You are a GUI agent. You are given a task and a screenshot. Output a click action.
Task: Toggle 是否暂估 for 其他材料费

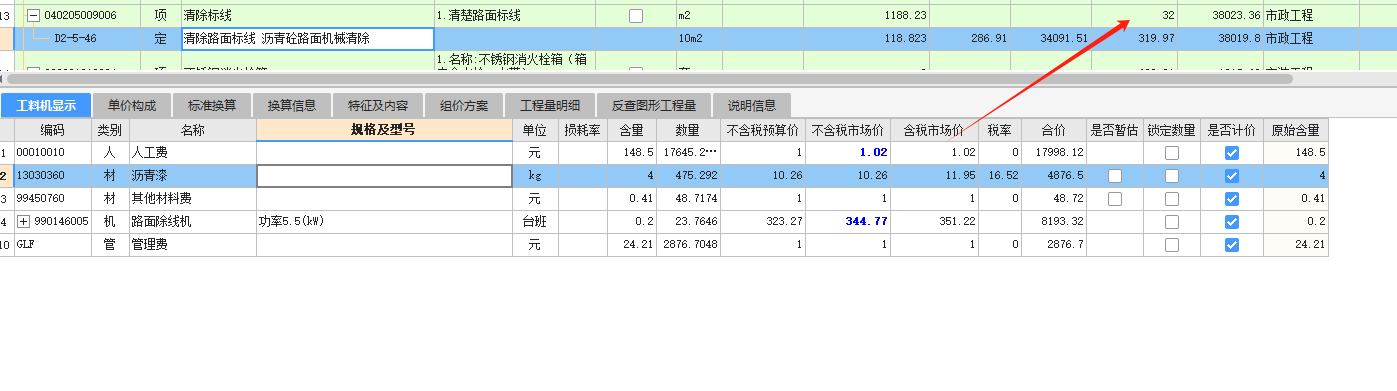tap(1115, 199)
